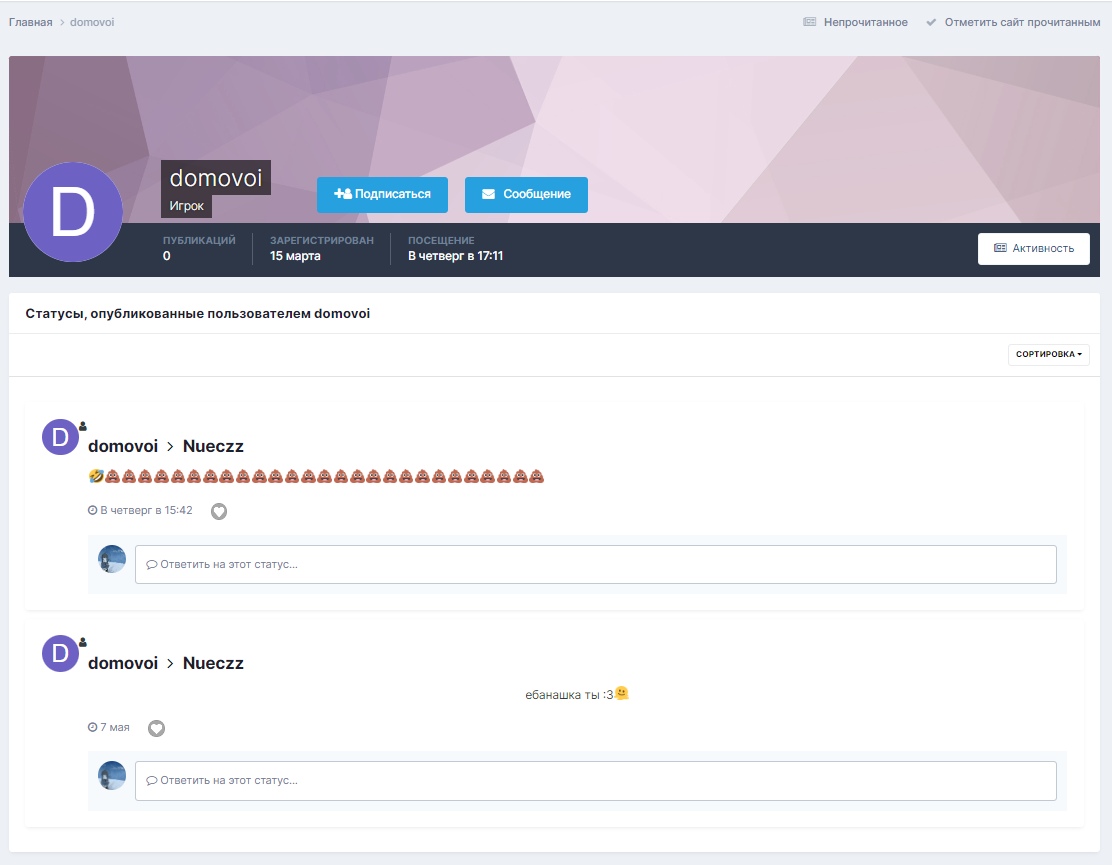
Task: Click reply field under the Thursday status
Action: coord(595,564)
